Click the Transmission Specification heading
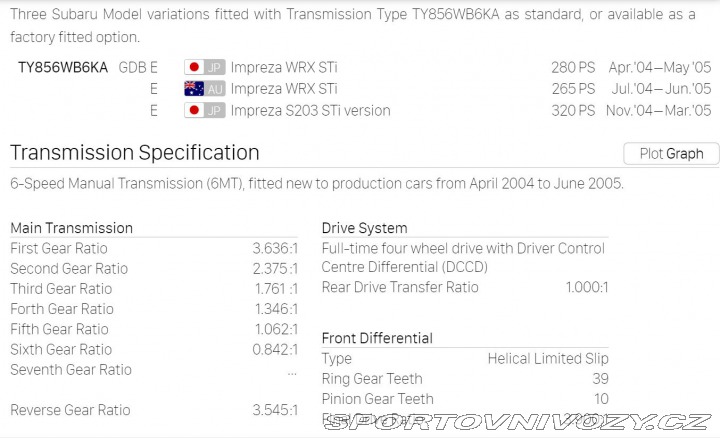Image resolution: width=720 pixels, height=438 pixels. point(135,152)
